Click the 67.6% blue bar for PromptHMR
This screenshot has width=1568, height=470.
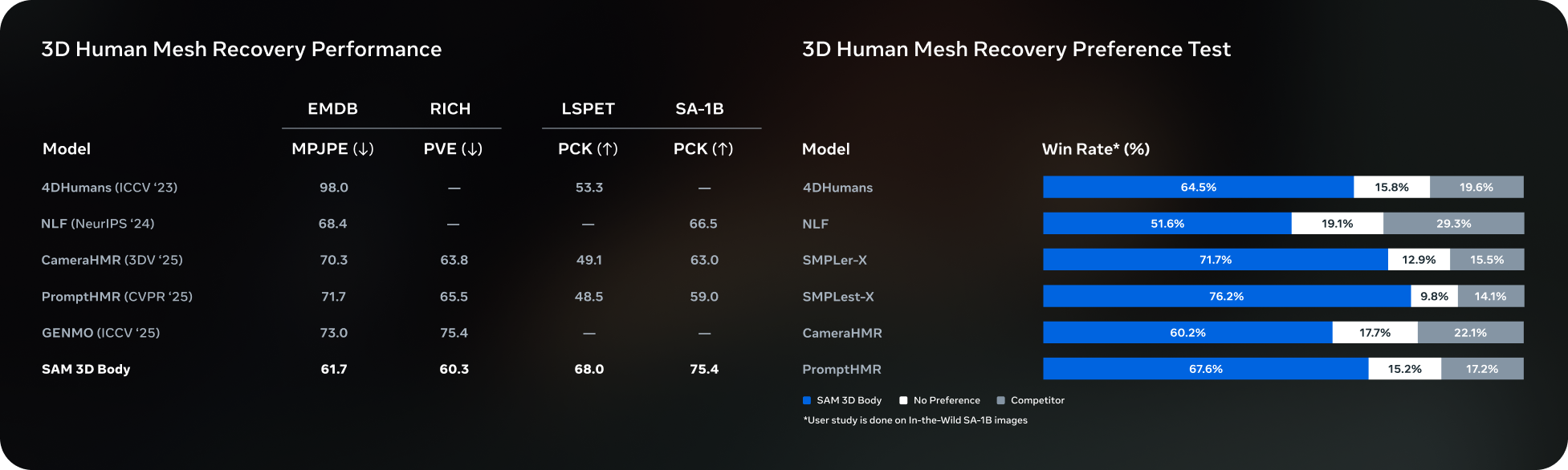tap(1205, 369)
